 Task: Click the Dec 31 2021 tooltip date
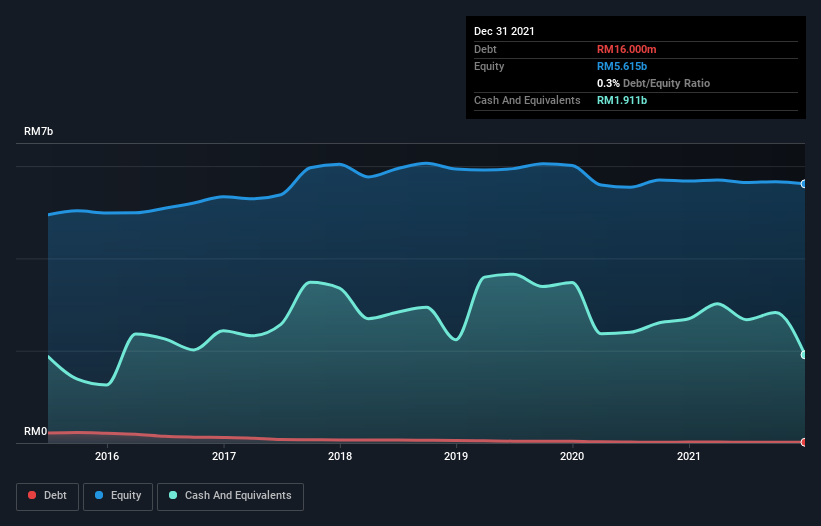(504, 31)
